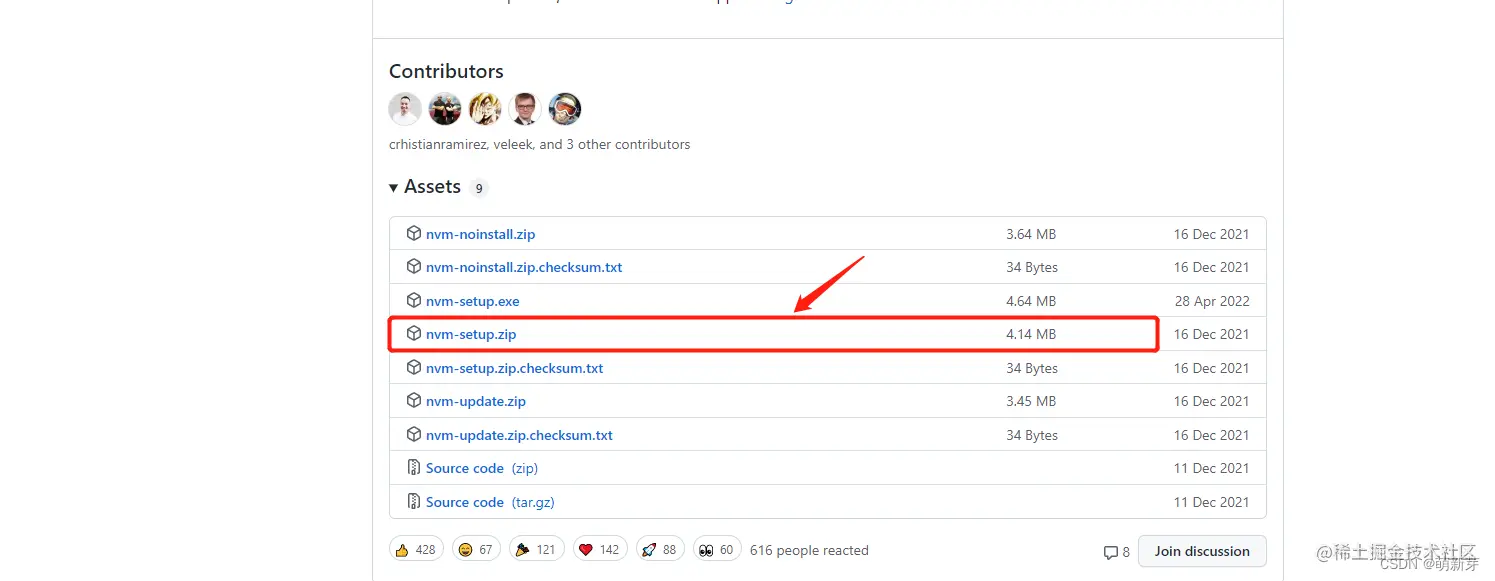Open the 8 comments icon
The height and width of the screenshot is (581, 1495).
point(1116,552)
